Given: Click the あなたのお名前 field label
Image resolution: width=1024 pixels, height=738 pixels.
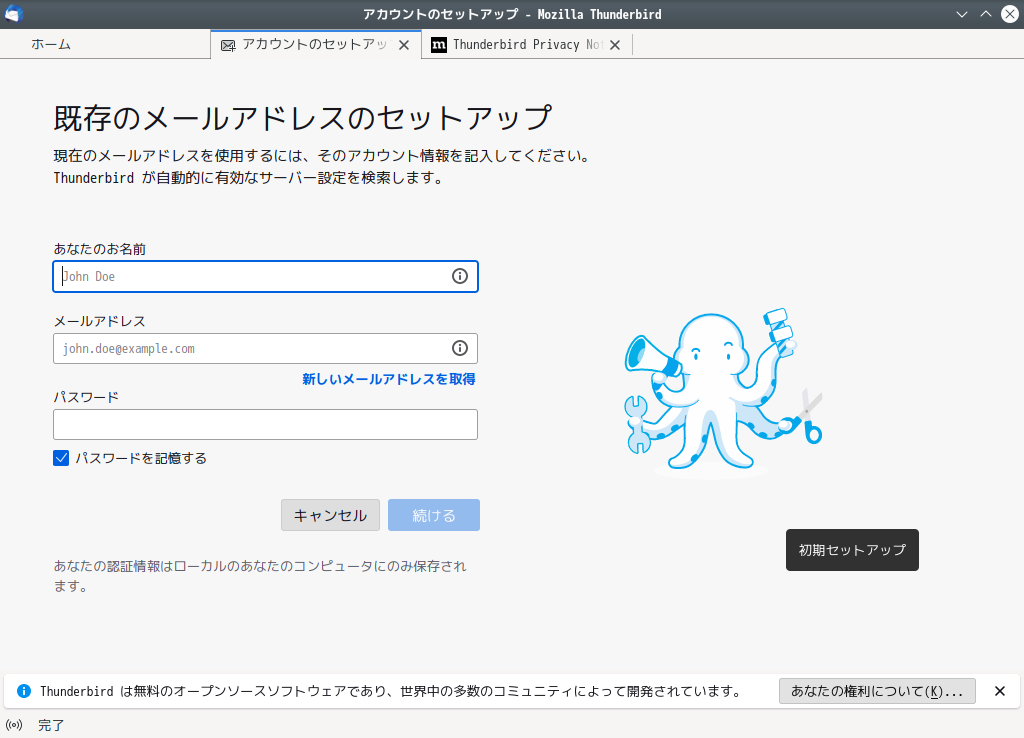Looking at the screenshot, I should coord(99,249).
